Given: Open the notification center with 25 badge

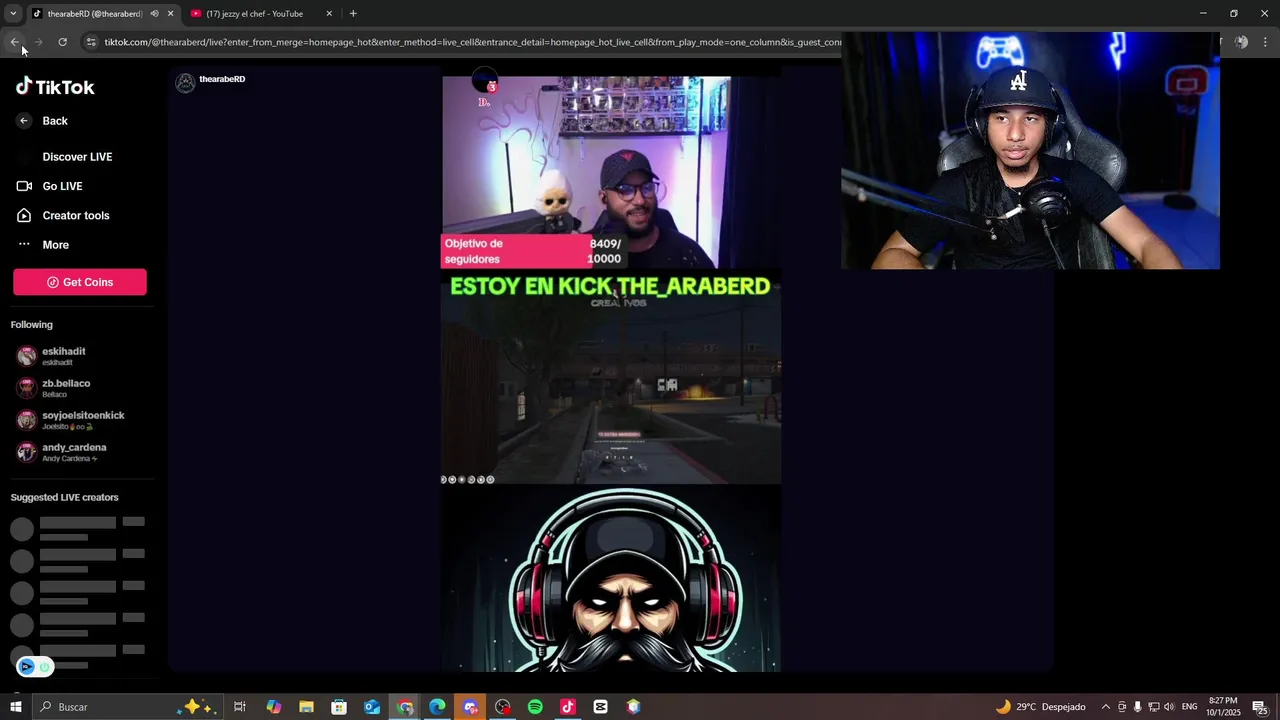Looking at the screenshot, I should pyautogui.click(x=1260, y=708).
